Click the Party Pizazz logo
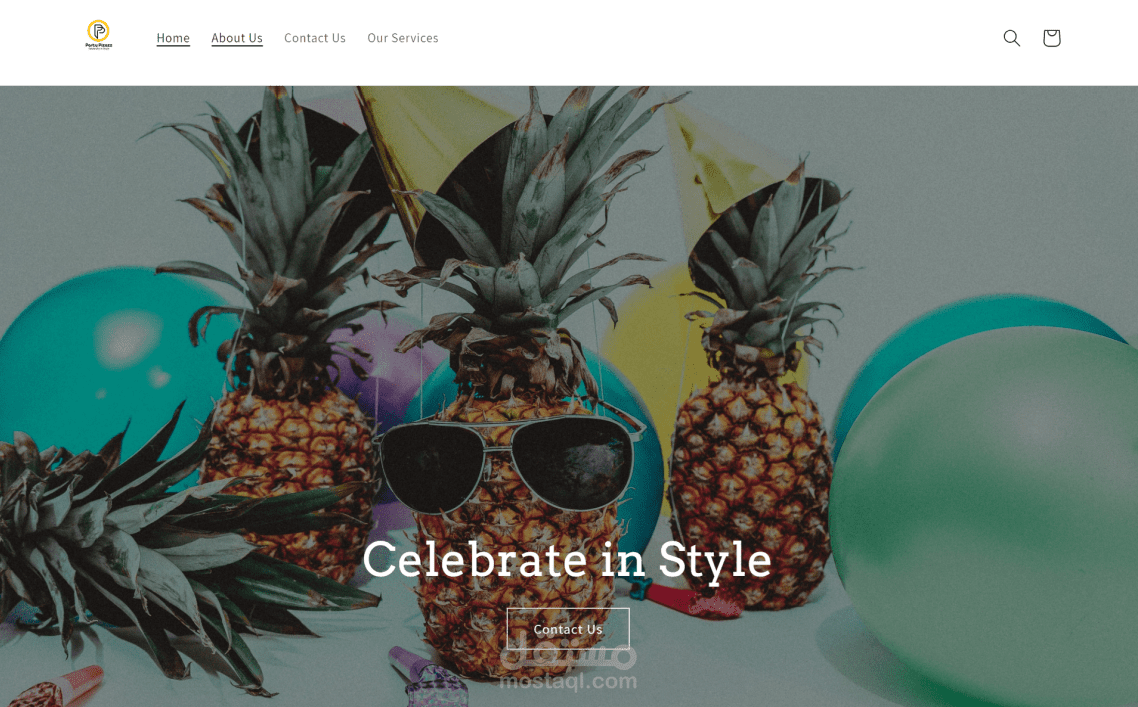Viewport: 1138px width, 707px height. (x=99, y=35)
